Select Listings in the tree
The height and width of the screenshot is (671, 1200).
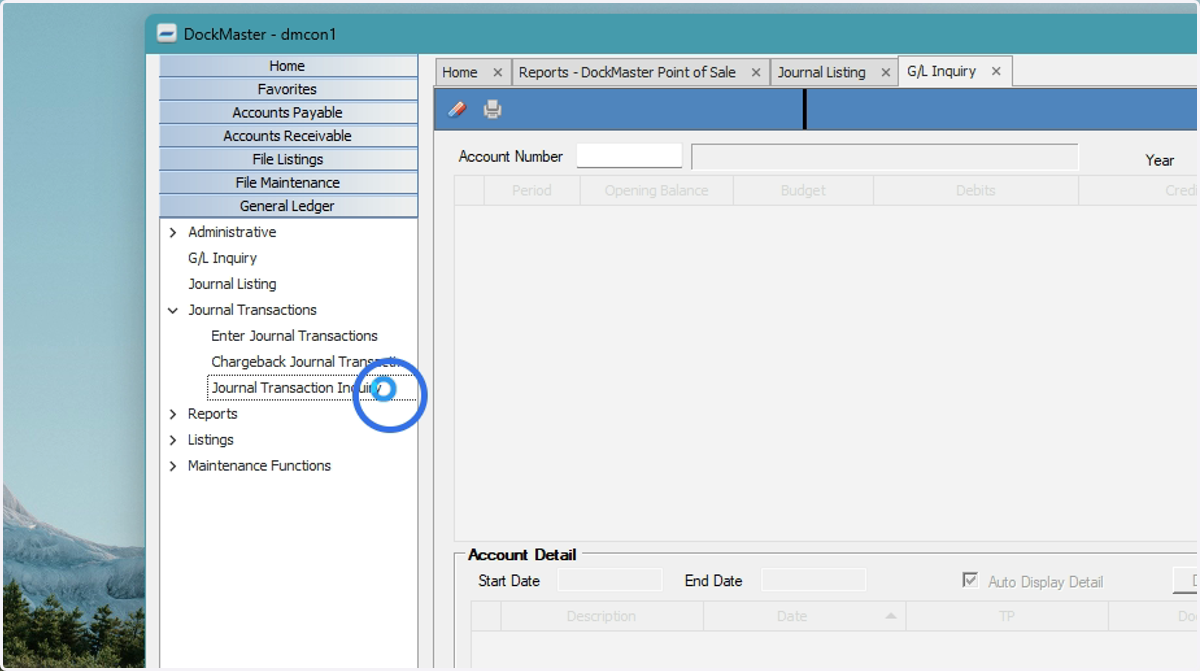[211, 440]
